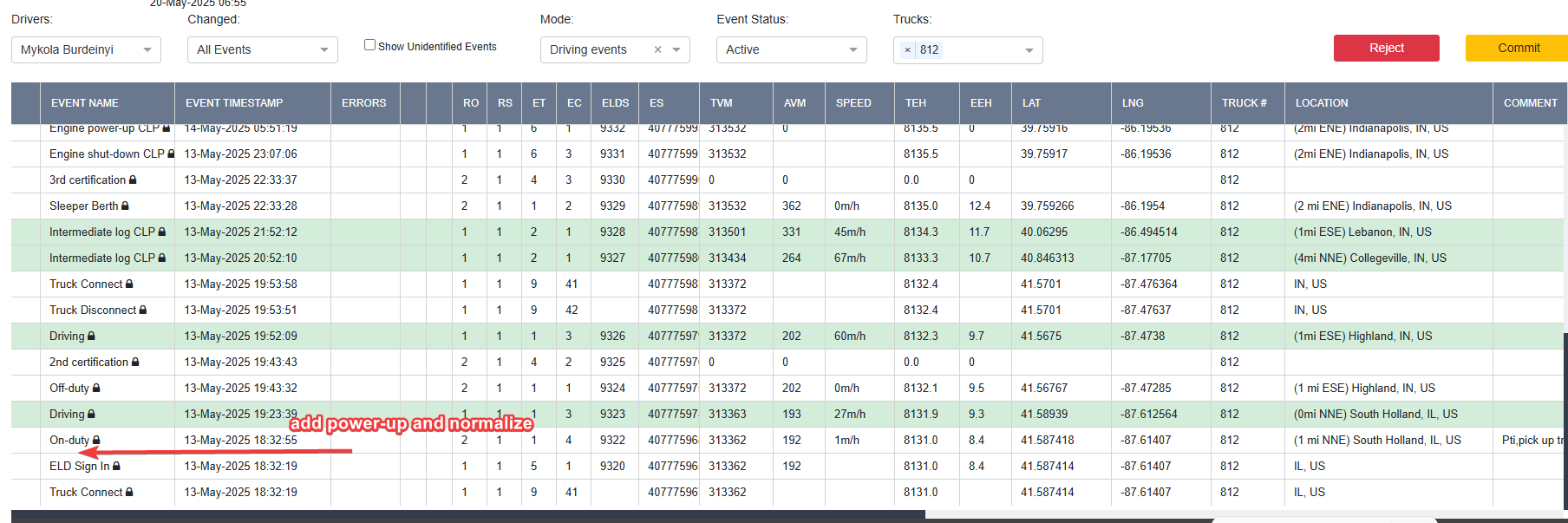This screenshot has height=523, width=1568.
Task: Sort by SPEED column header
Action: click(x=853, y=102)
